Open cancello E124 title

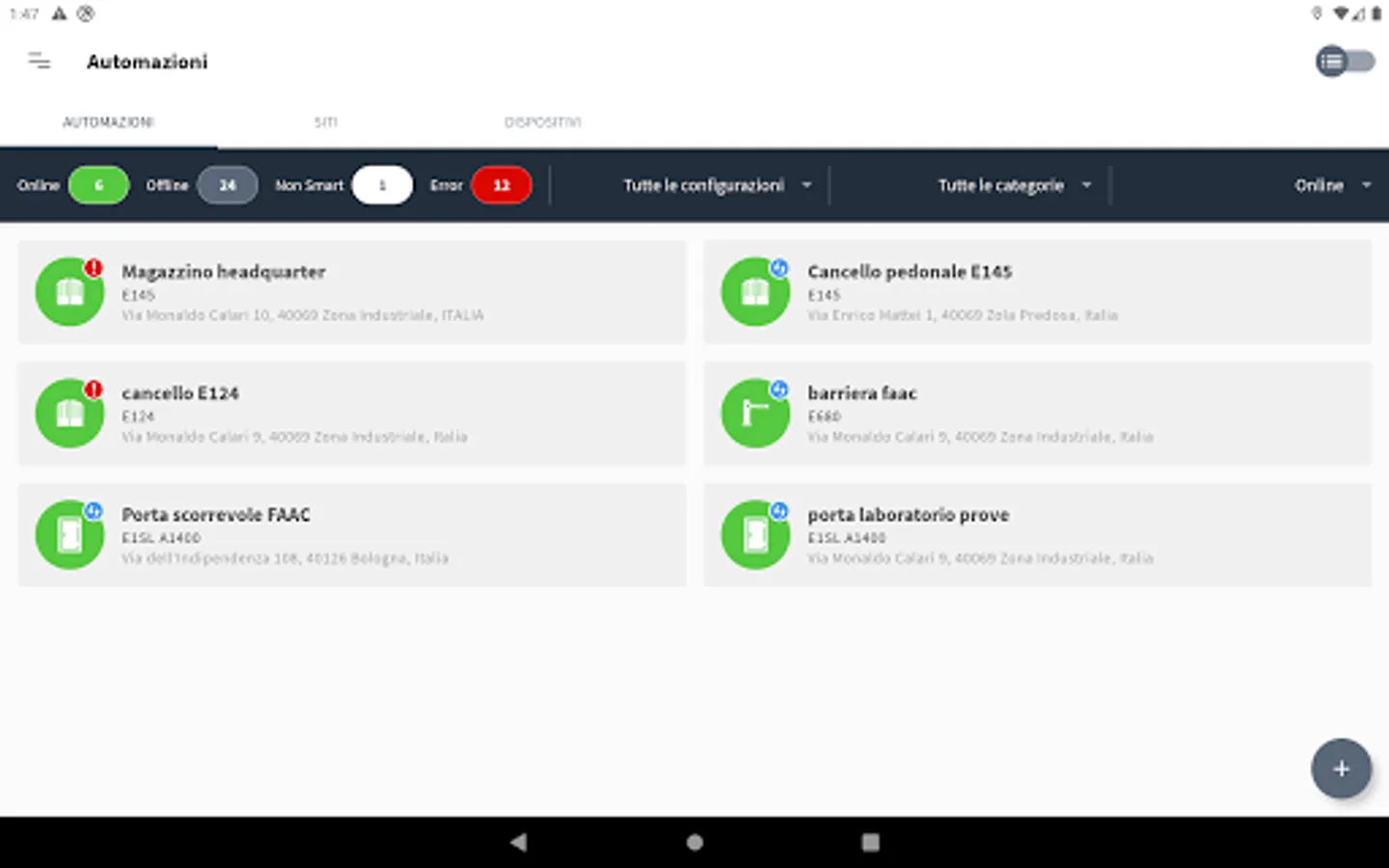click(x=180, y=393)
